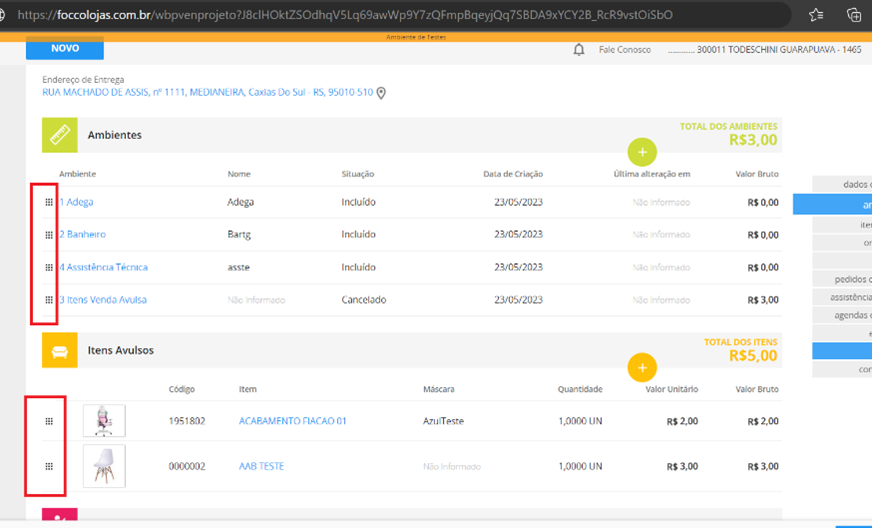
Task: Select the agendas side tab
Action: (x=842, y=315)
